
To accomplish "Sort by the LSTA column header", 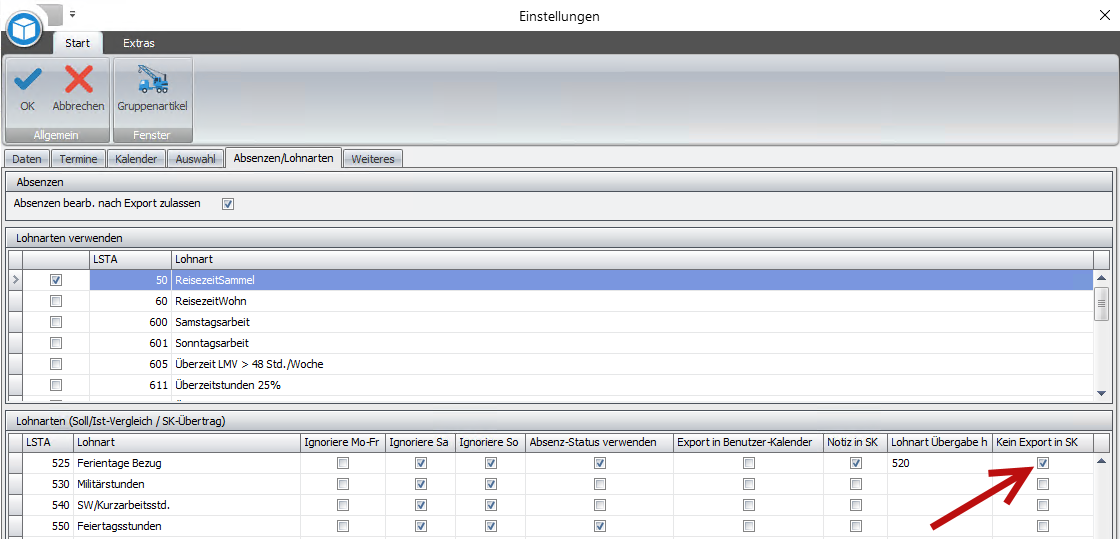I will [x=129, y=259].
